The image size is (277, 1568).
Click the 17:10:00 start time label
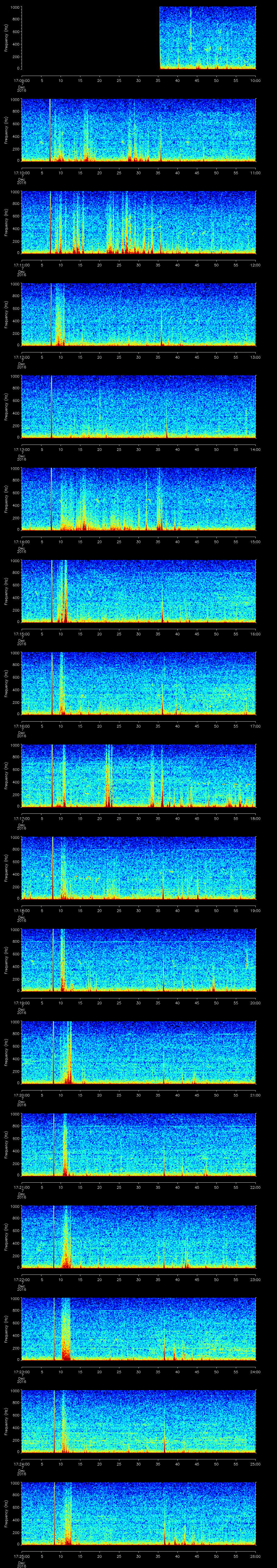(x=21, y=173)
